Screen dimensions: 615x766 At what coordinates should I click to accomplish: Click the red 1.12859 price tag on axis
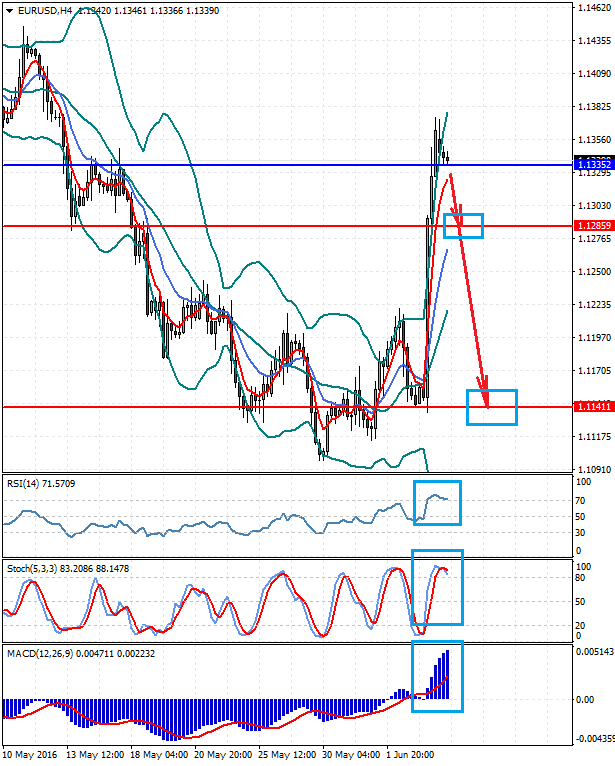click(593, 226)
